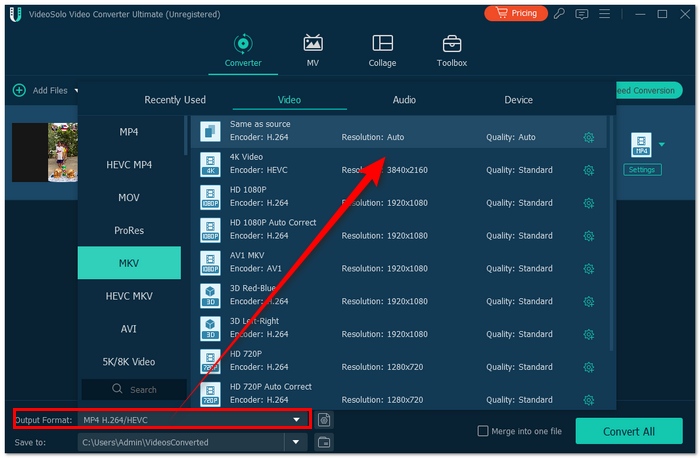
Task: Open the Save to path dropdown
Action: pos(296,442)
